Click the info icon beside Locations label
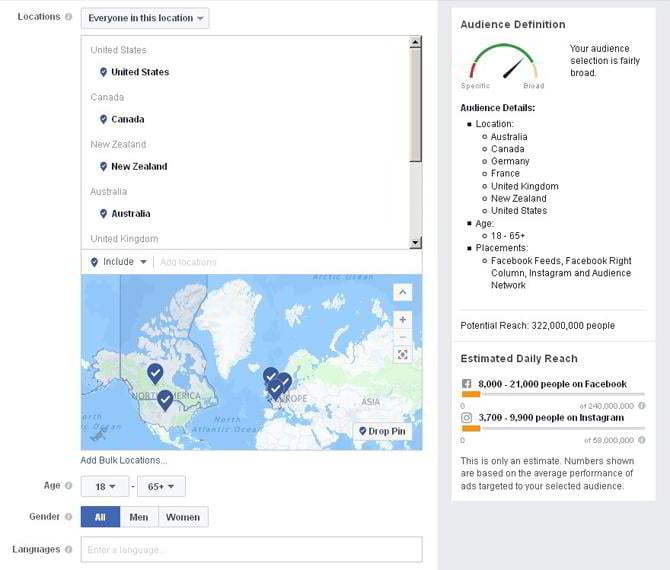 coord(68,17)
